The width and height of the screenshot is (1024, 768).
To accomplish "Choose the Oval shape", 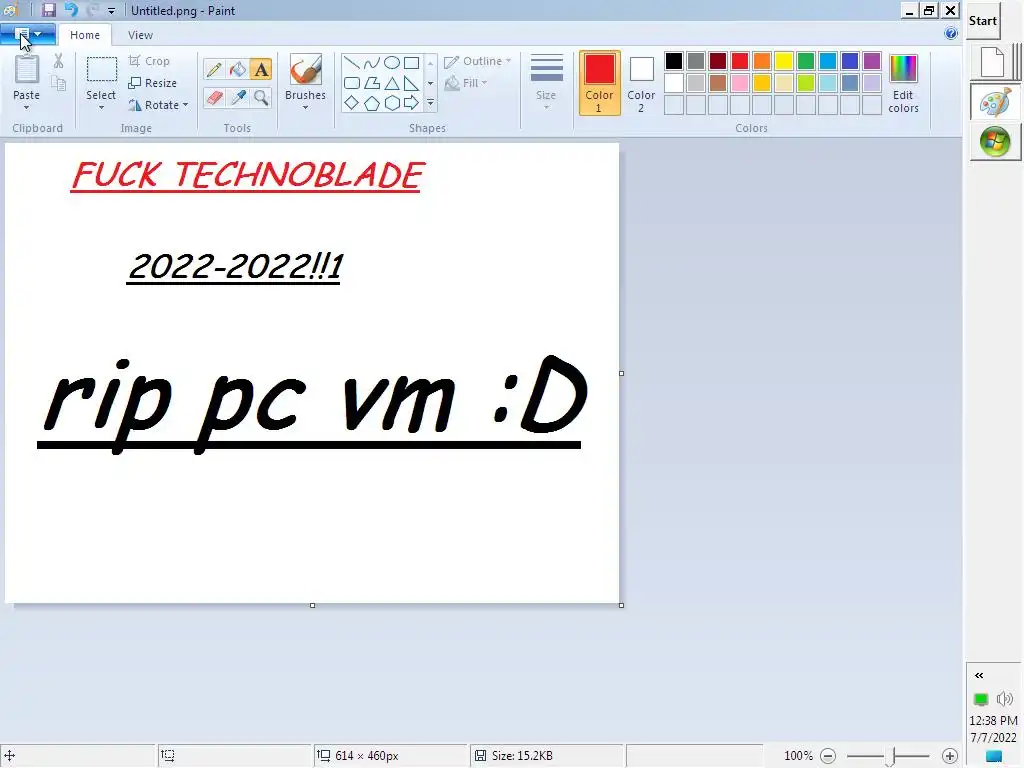I will tap(392, 63).
